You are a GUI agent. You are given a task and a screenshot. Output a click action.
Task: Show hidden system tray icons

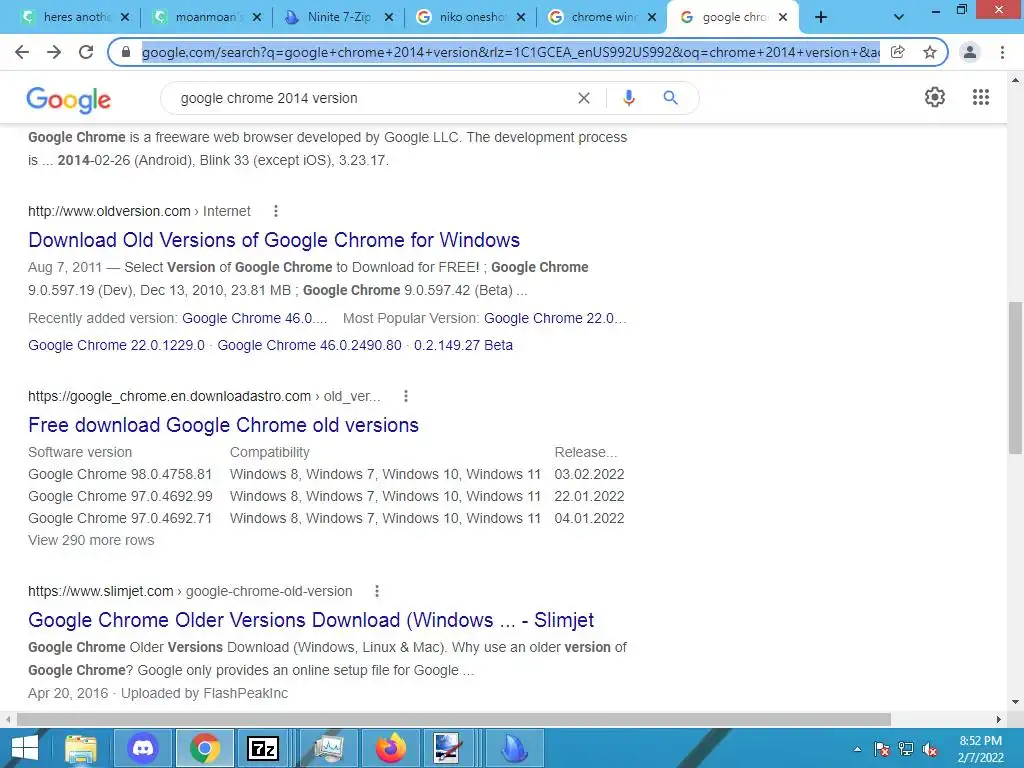857,750
